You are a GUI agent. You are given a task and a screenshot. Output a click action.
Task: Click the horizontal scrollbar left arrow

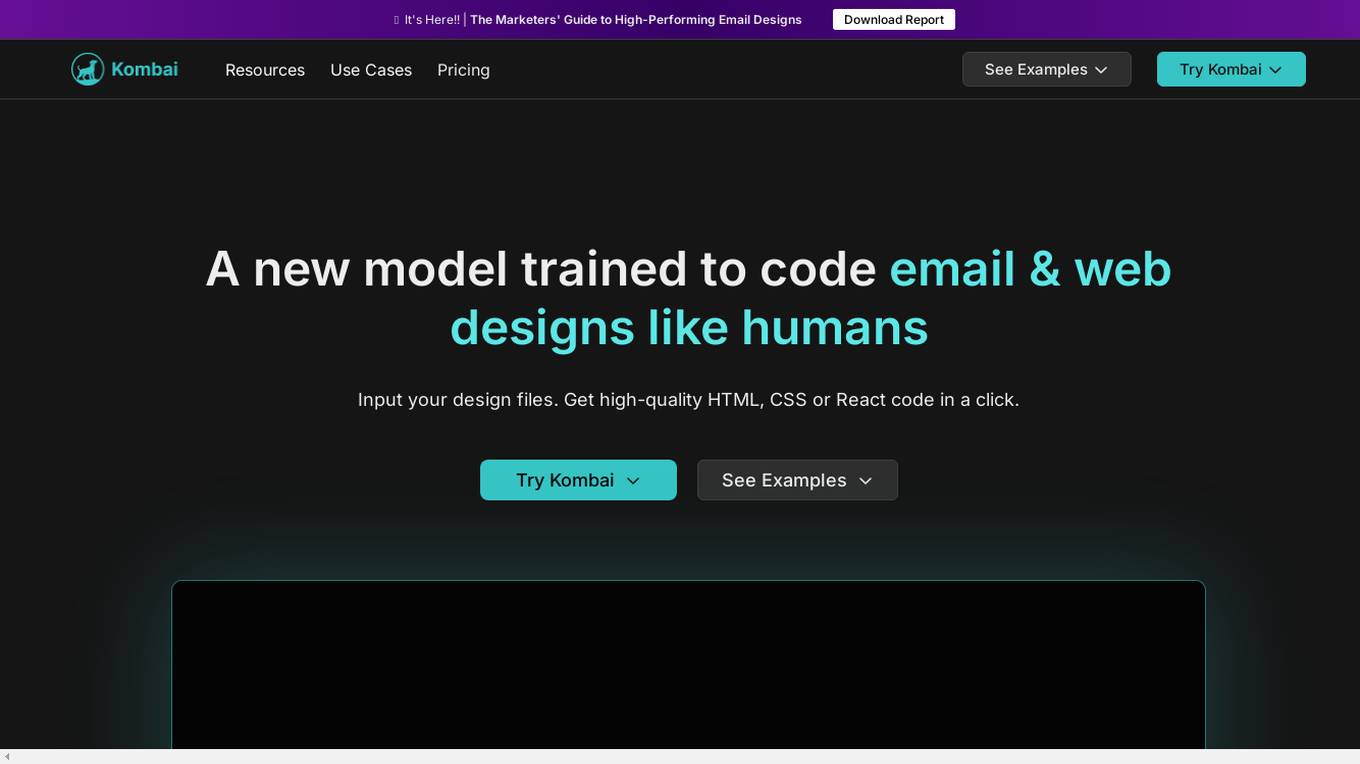pyautogui.click(x=7, y=756)
